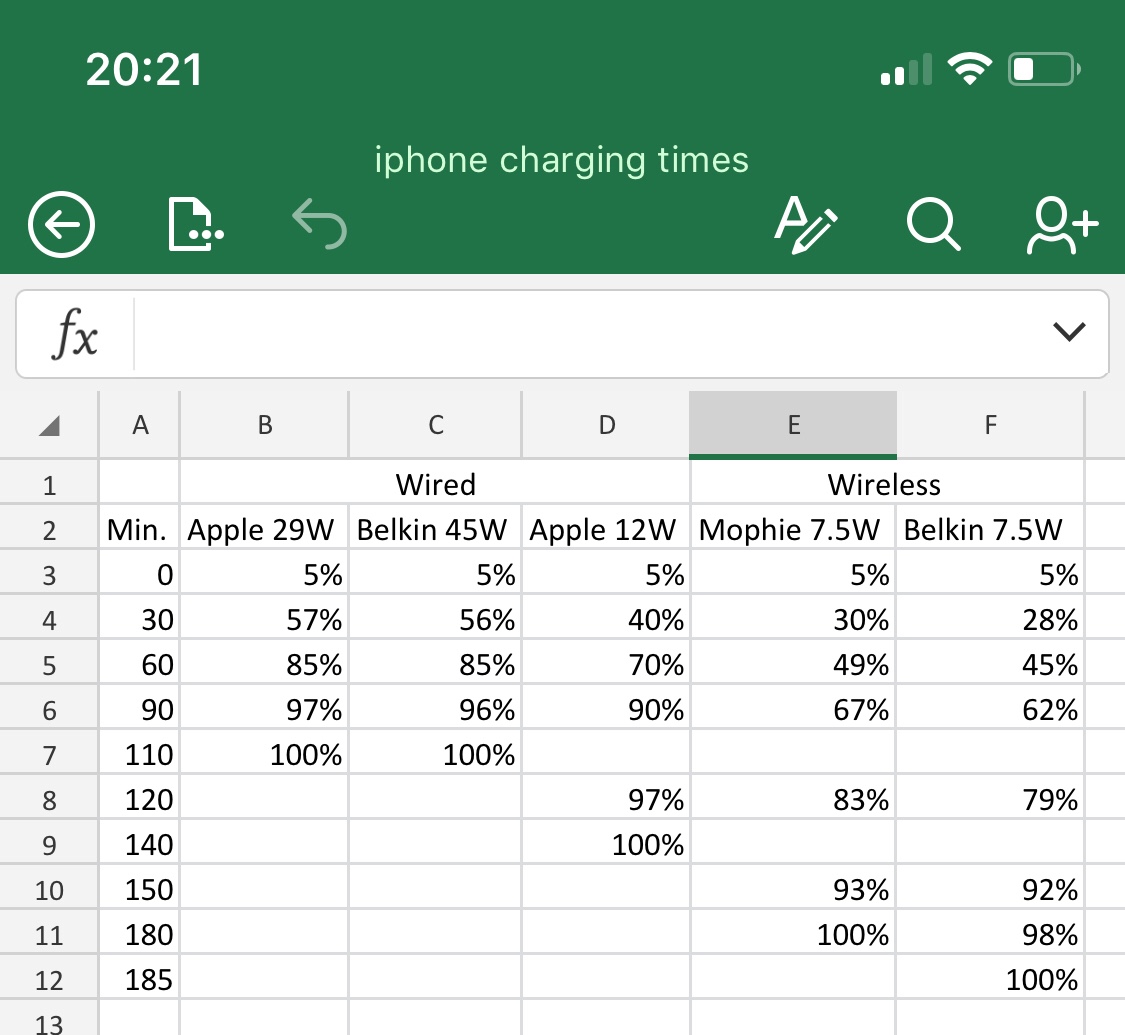Open search with the magnifier icon

[933, 225]
